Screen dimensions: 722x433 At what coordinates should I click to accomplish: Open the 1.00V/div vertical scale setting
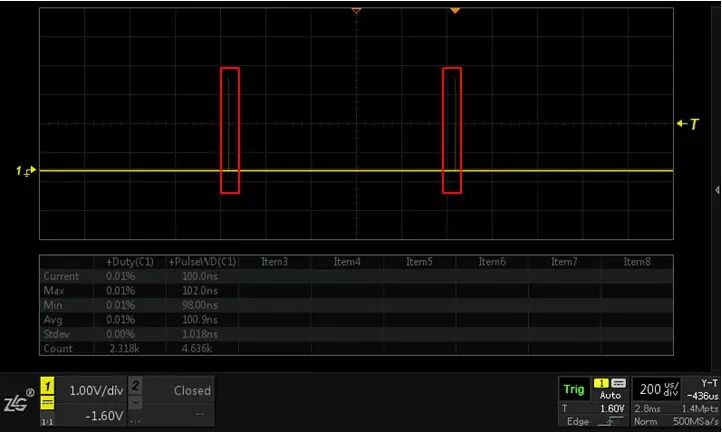(96, 391)
